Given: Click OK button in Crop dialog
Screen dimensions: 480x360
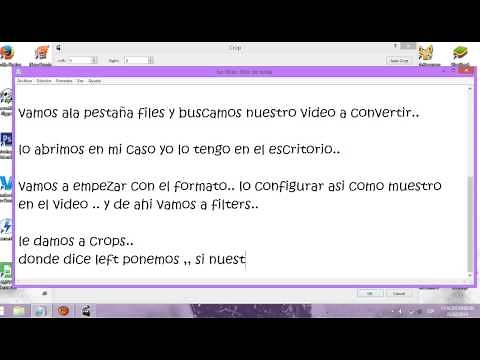Looking at the screenshot, I should tap(370, 293).
